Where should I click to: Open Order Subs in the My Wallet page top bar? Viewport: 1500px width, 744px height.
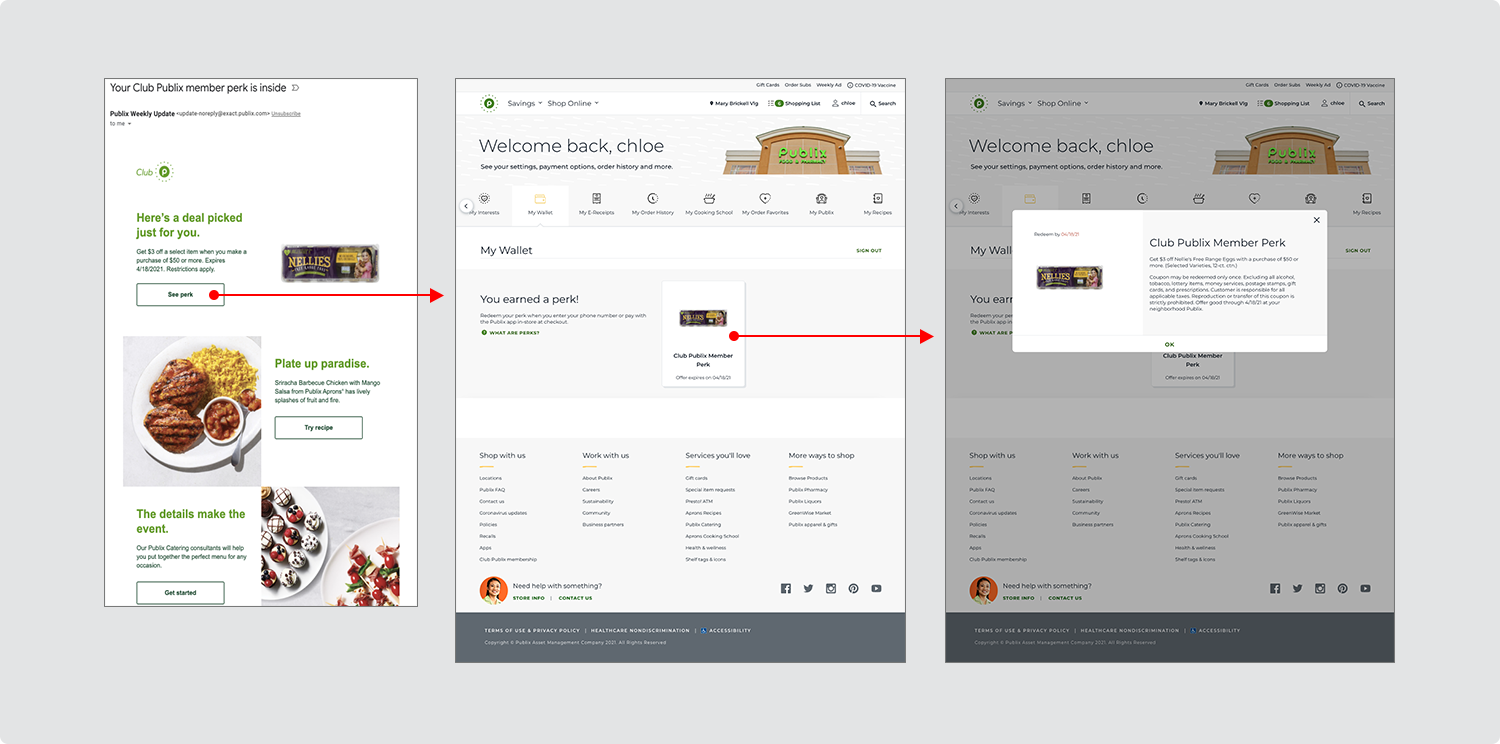click(x=798, y=85)
